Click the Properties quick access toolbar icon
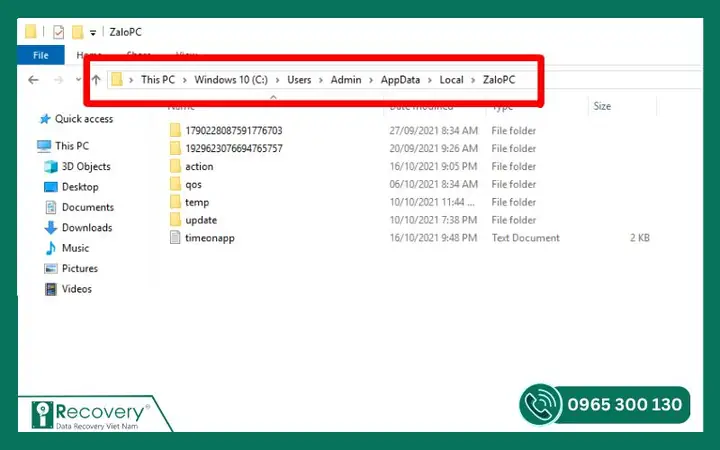 pyautogui.click(x=58, y=32)
